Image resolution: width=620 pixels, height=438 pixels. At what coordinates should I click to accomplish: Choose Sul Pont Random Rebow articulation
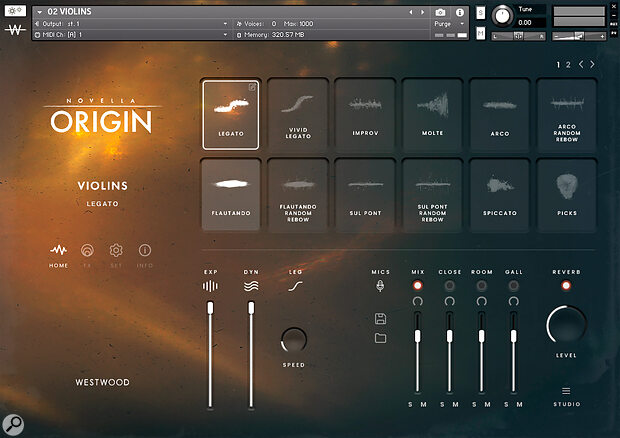click(433, 194)
